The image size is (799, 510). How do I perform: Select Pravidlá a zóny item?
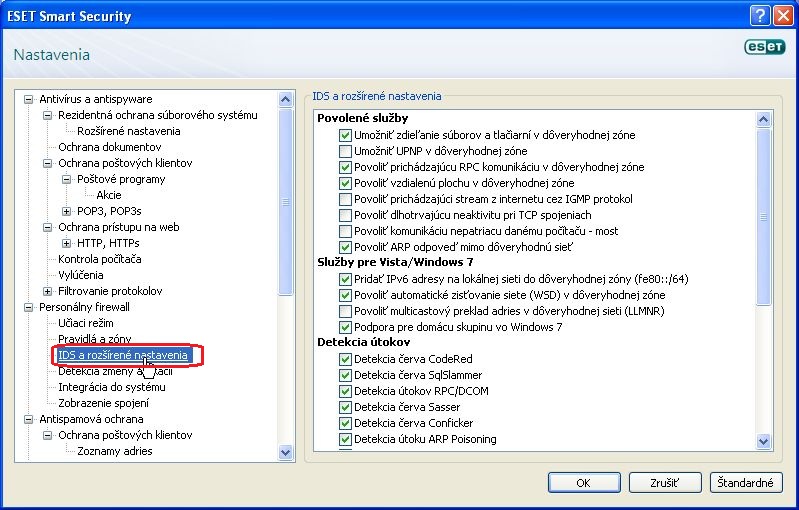pyautogui.click(x=94, y=339)
